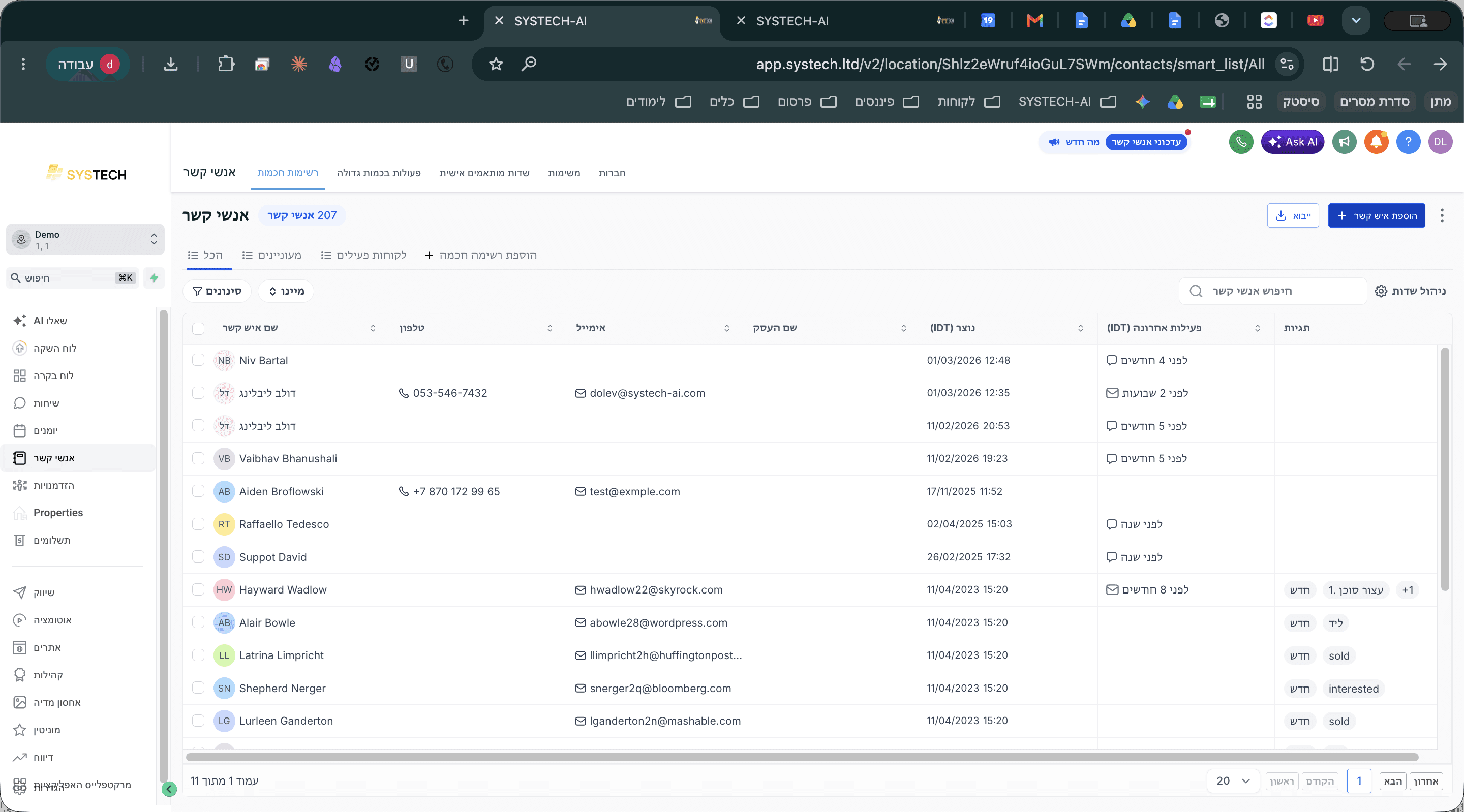Toggle the select-all contacts checkbox

point(198,328)
